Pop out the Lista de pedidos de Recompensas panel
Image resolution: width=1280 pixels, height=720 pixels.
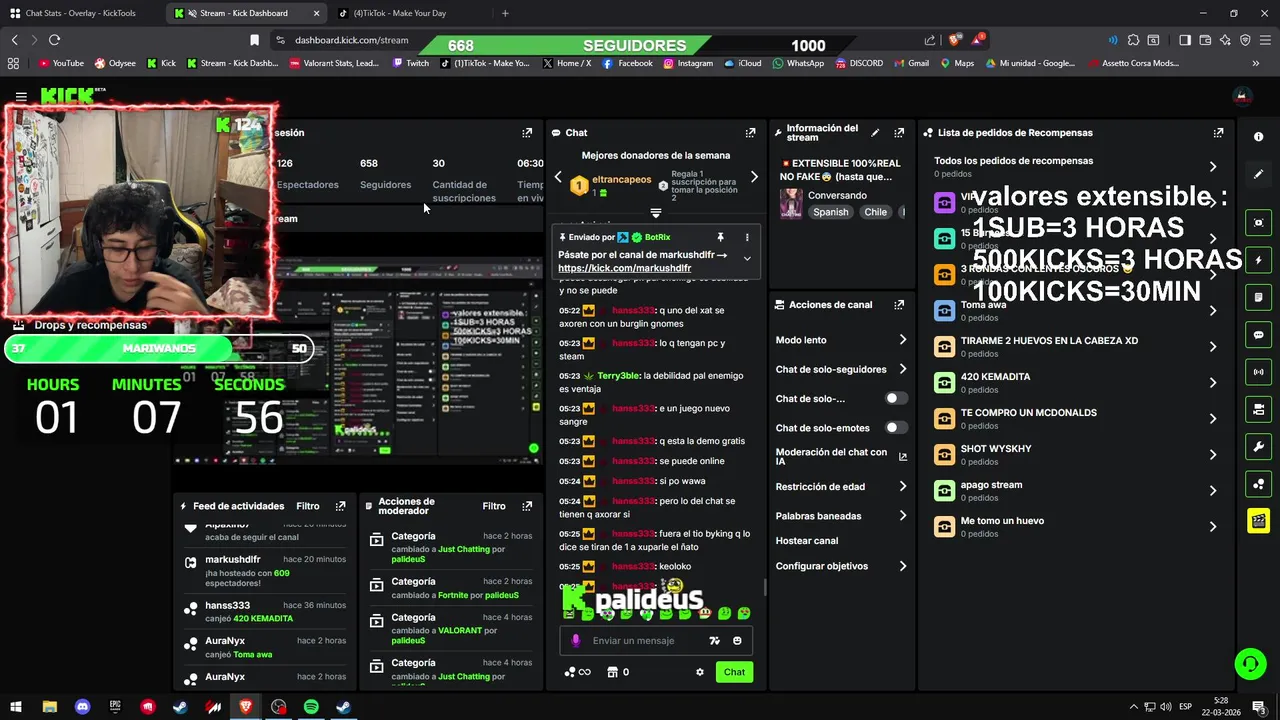point(1218,132)
